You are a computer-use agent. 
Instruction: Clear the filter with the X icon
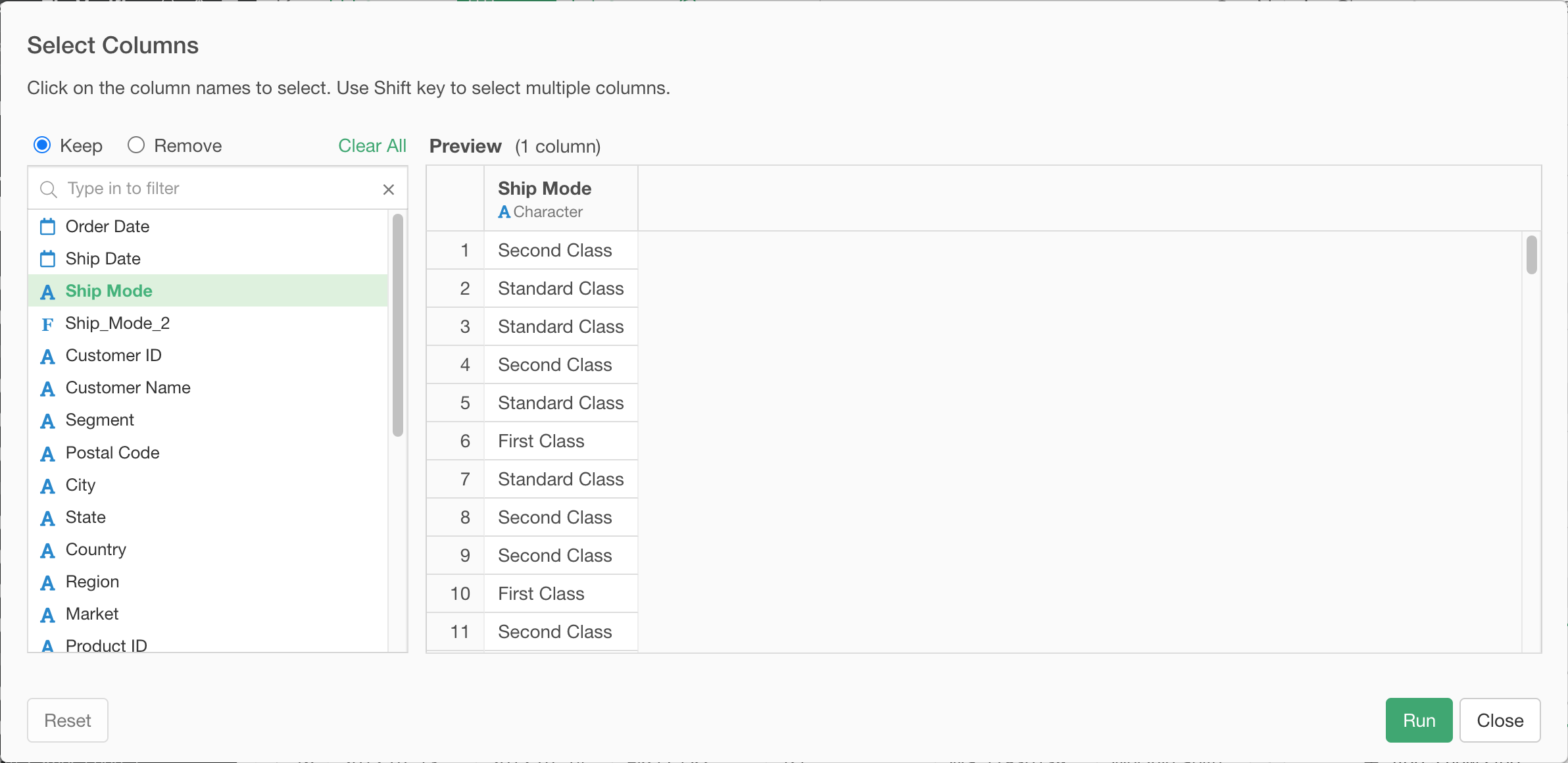pos(389,189)
